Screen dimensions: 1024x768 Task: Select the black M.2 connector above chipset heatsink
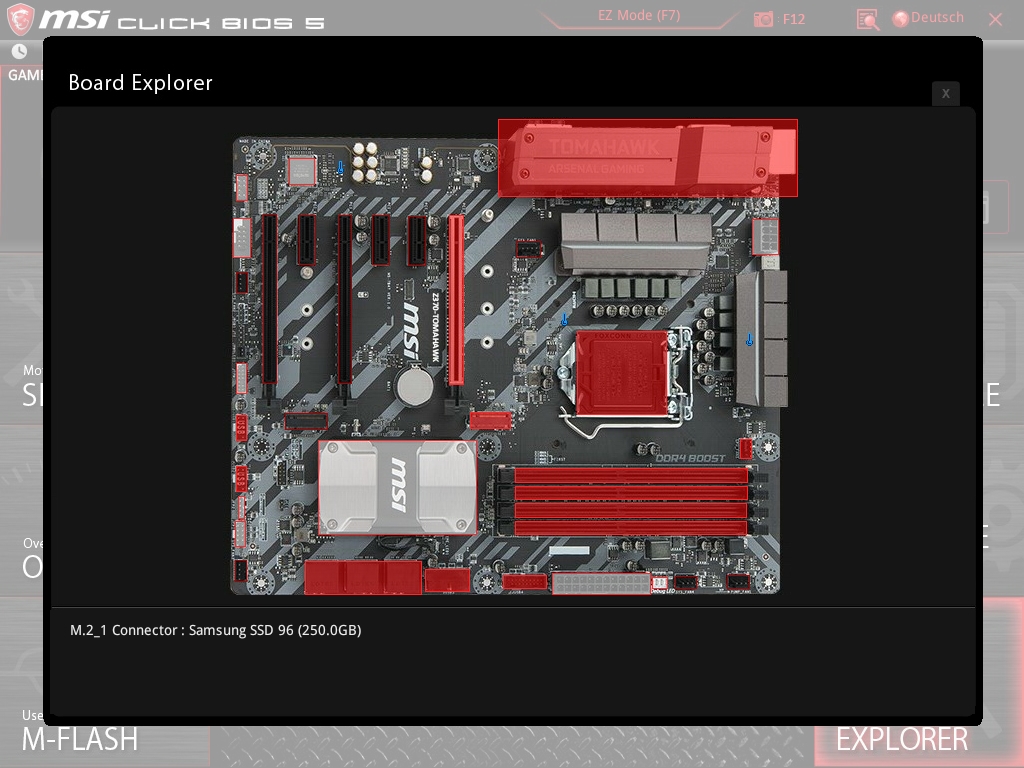point(306,421)
